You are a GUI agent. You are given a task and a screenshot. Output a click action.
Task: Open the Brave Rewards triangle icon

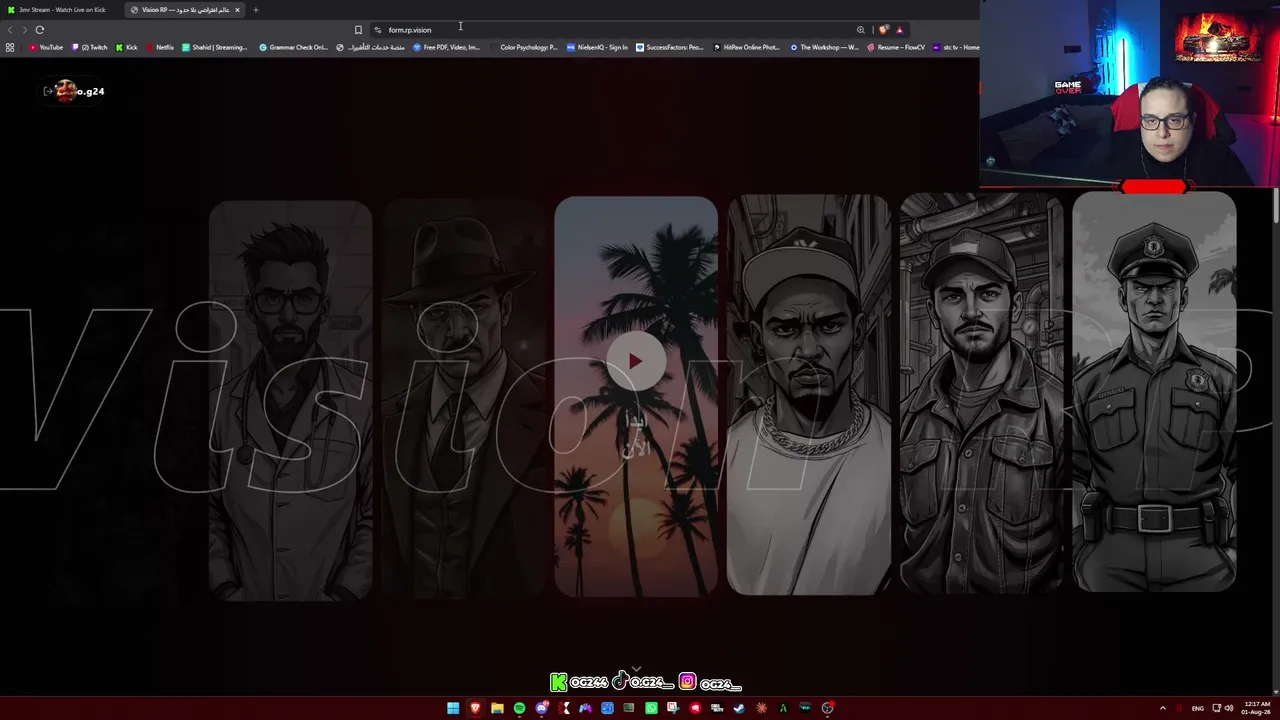click(899, 30)
